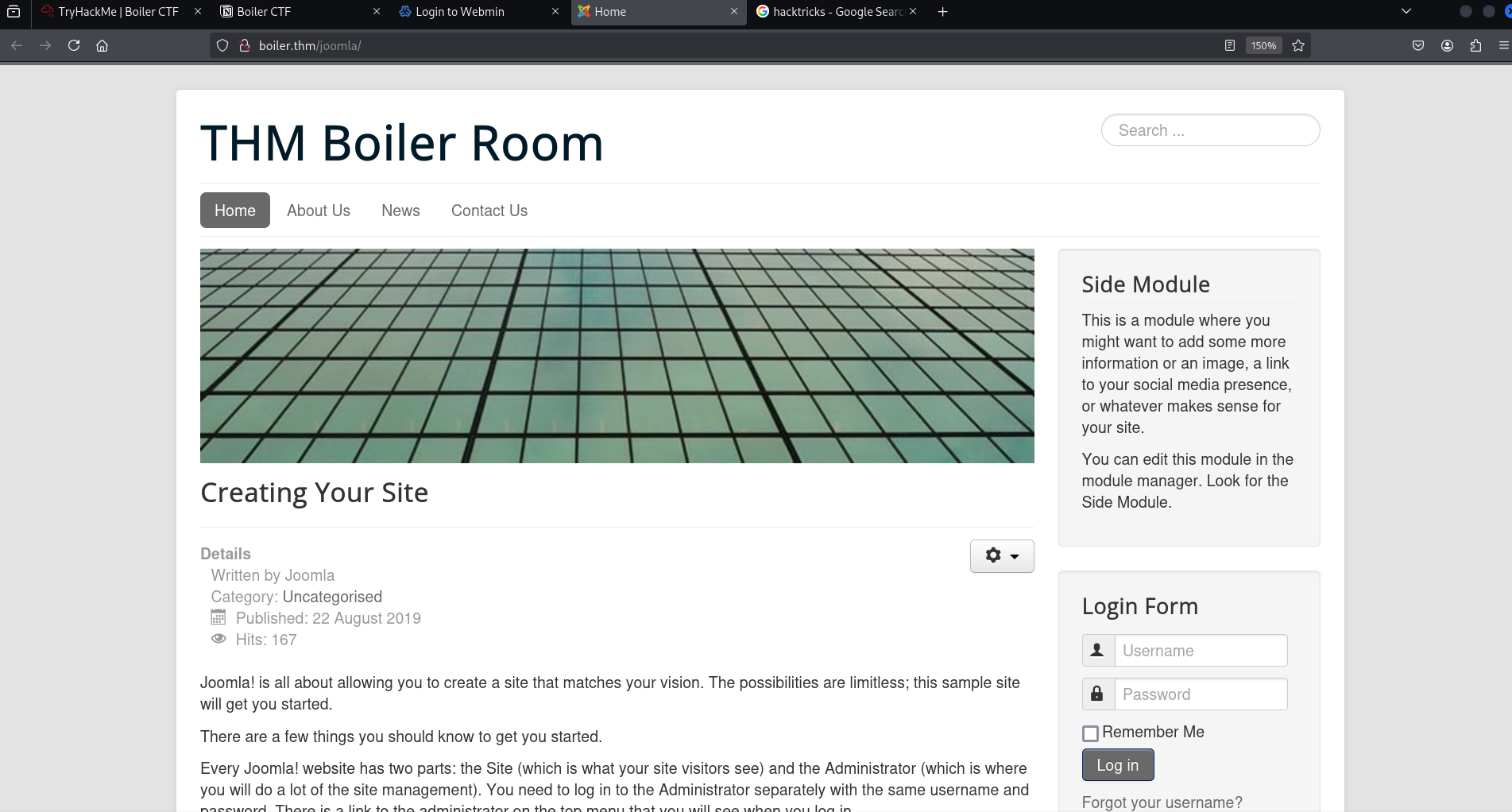Click the browser reload icon
The image size is (1512, 812).
74,45
